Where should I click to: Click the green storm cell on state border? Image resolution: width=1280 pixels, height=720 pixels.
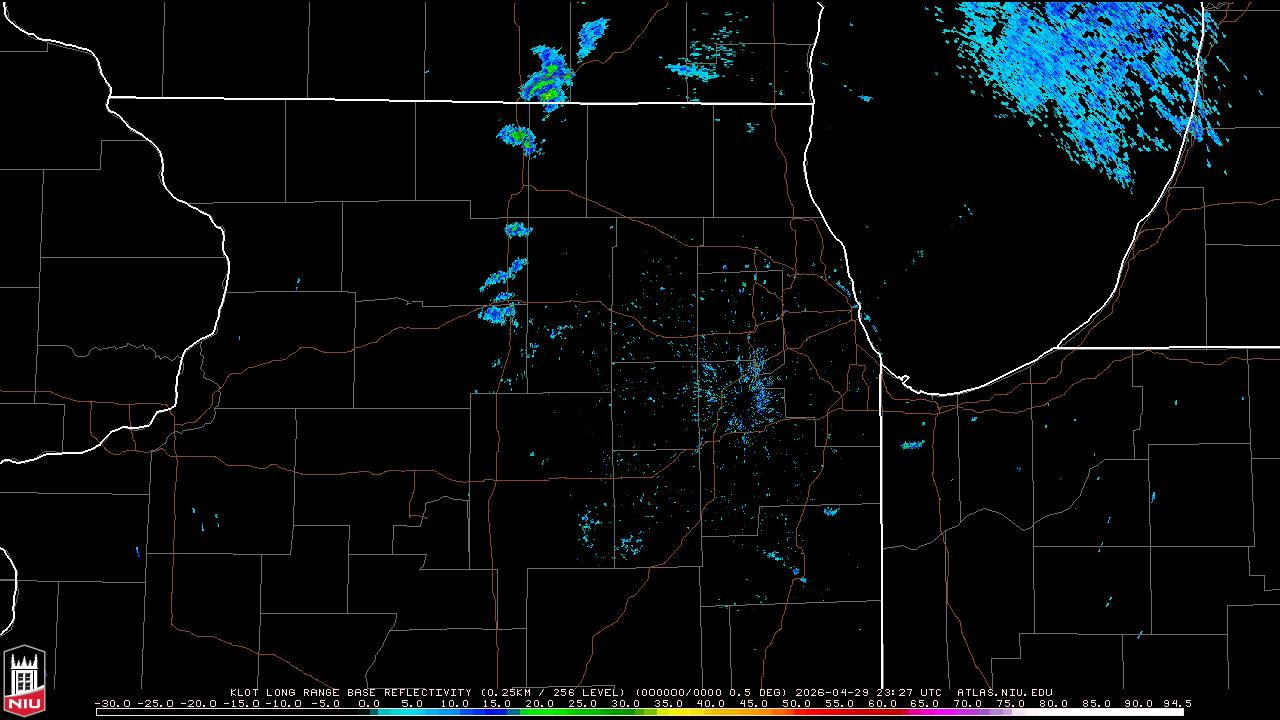(x=548, y=83)
